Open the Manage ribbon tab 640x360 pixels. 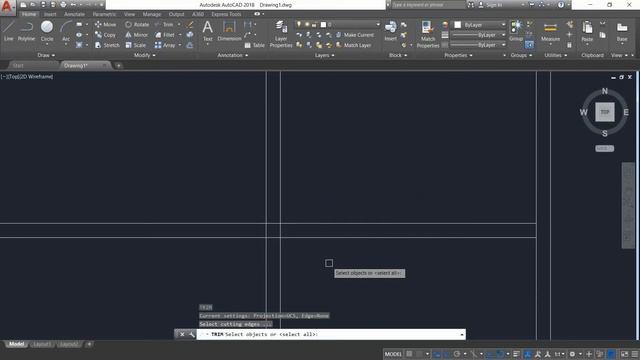[x=151, y=14]
